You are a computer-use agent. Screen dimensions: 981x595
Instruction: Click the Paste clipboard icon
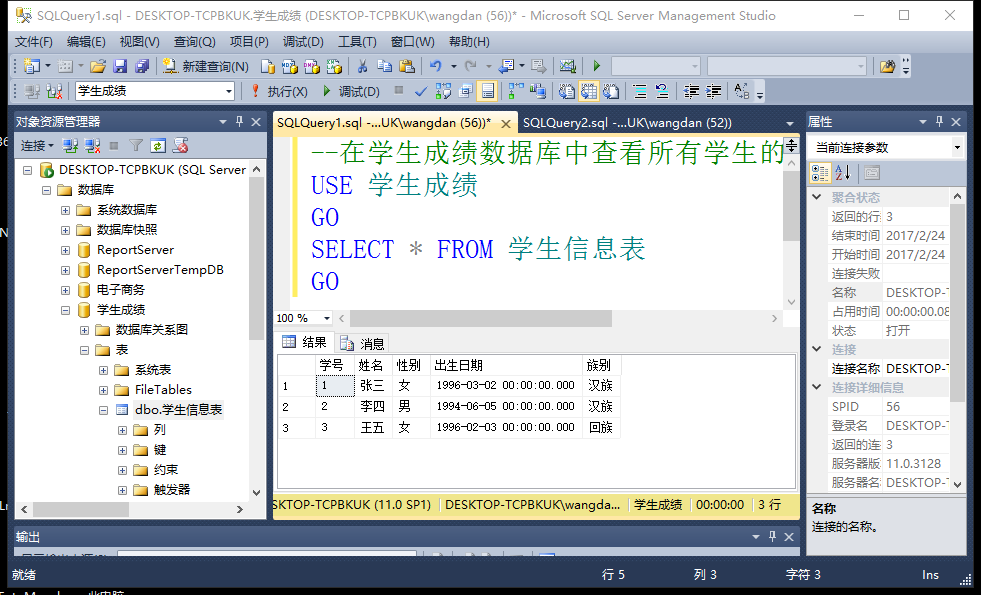407,66
